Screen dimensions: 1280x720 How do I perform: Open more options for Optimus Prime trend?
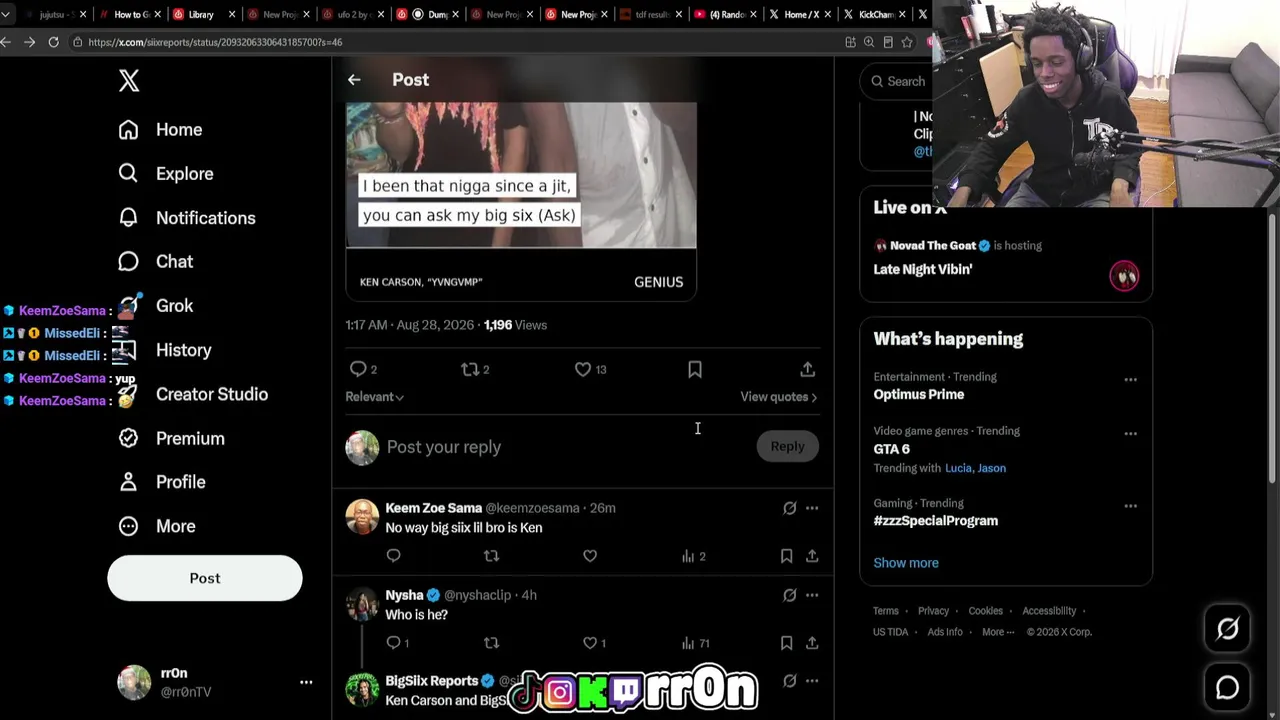tap(1130, 379)
